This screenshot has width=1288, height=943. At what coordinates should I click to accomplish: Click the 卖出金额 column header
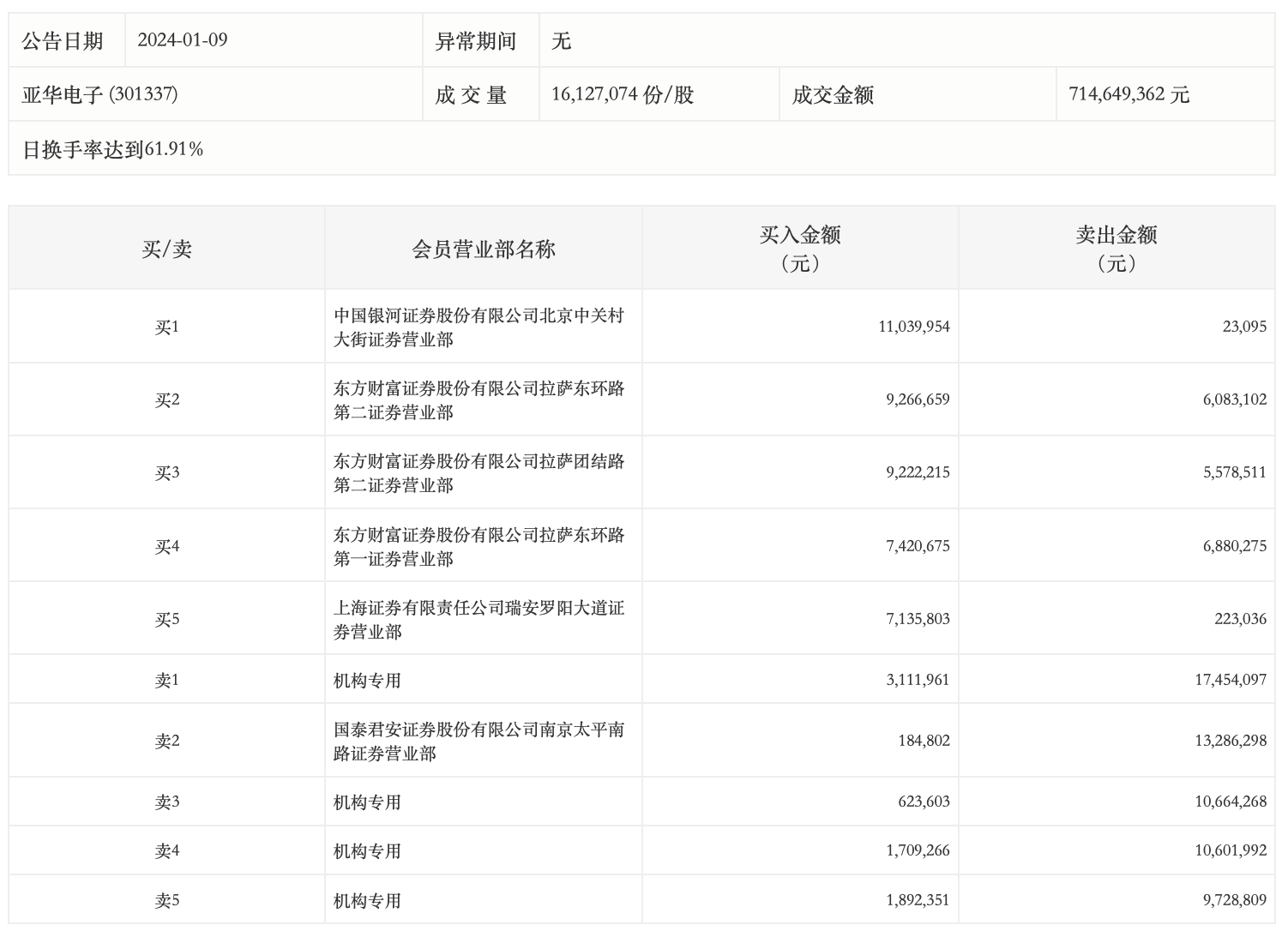(x=1116, y=249)
